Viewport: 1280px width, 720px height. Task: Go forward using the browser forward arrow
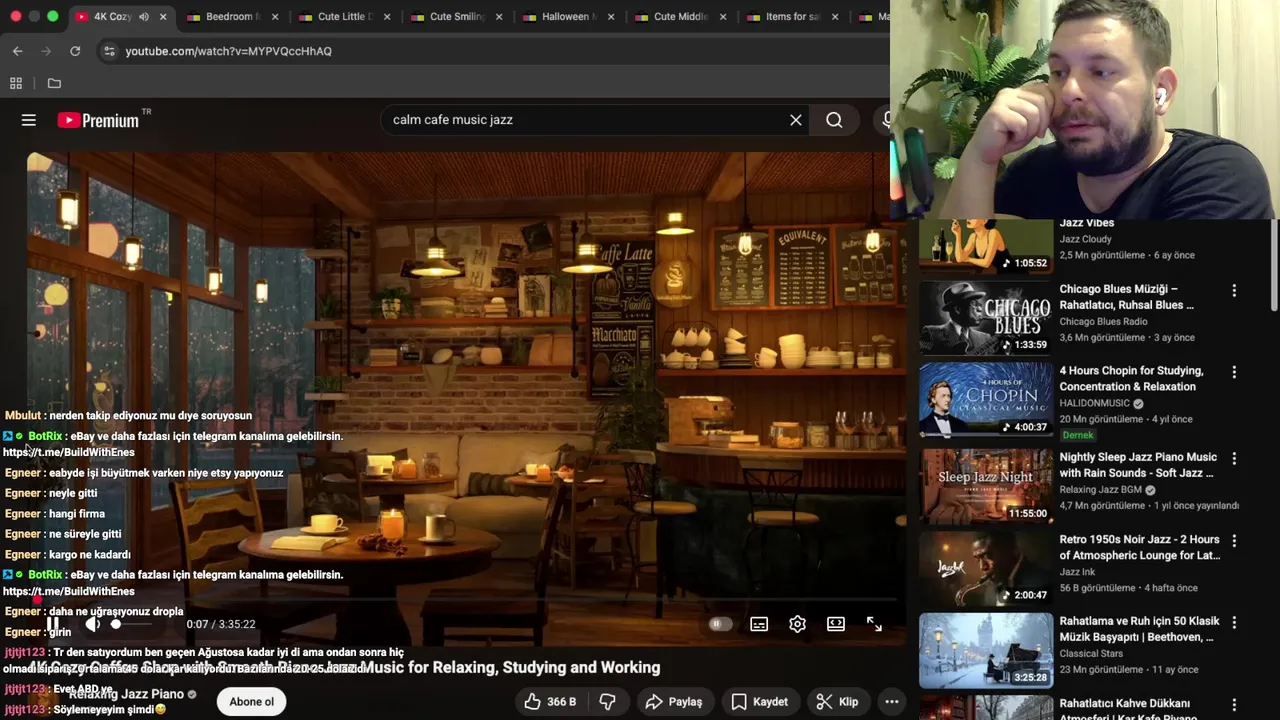click(46, 51)
